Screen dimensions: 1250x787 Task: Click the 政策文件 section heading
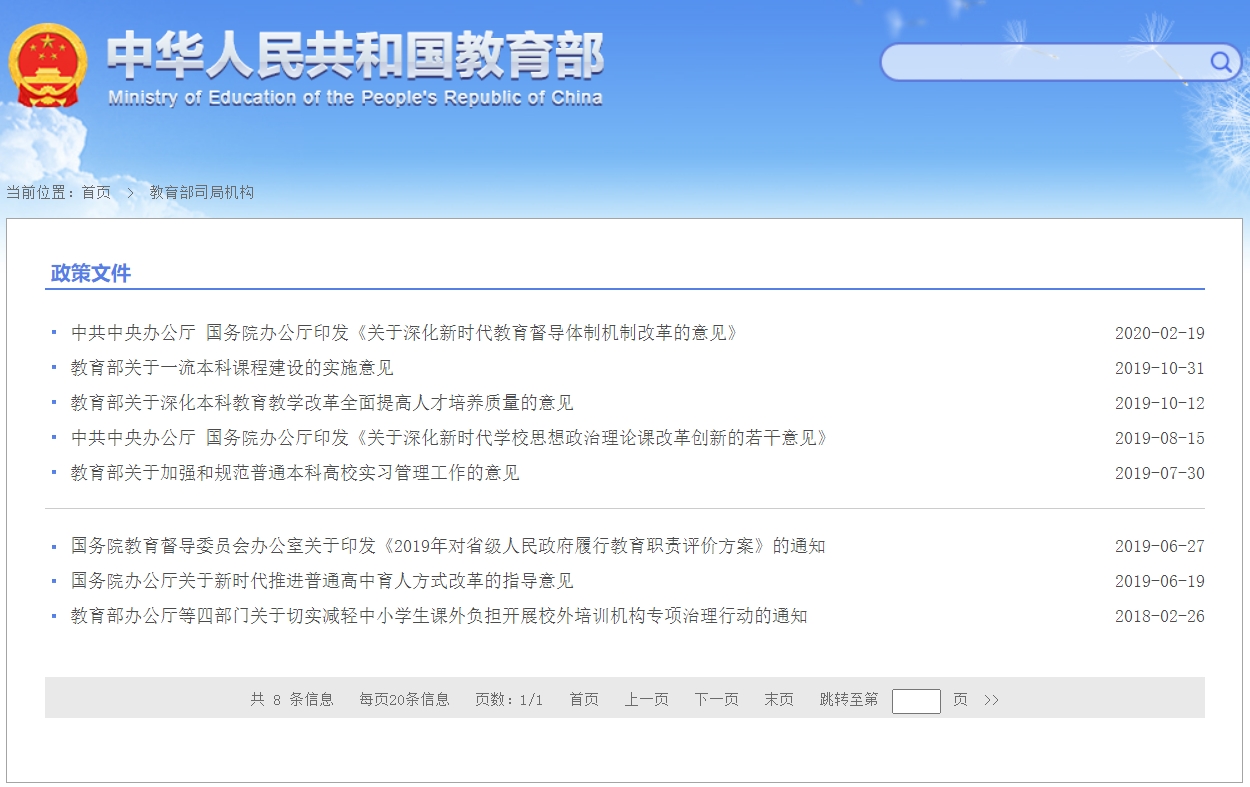[x=91, y=273]
